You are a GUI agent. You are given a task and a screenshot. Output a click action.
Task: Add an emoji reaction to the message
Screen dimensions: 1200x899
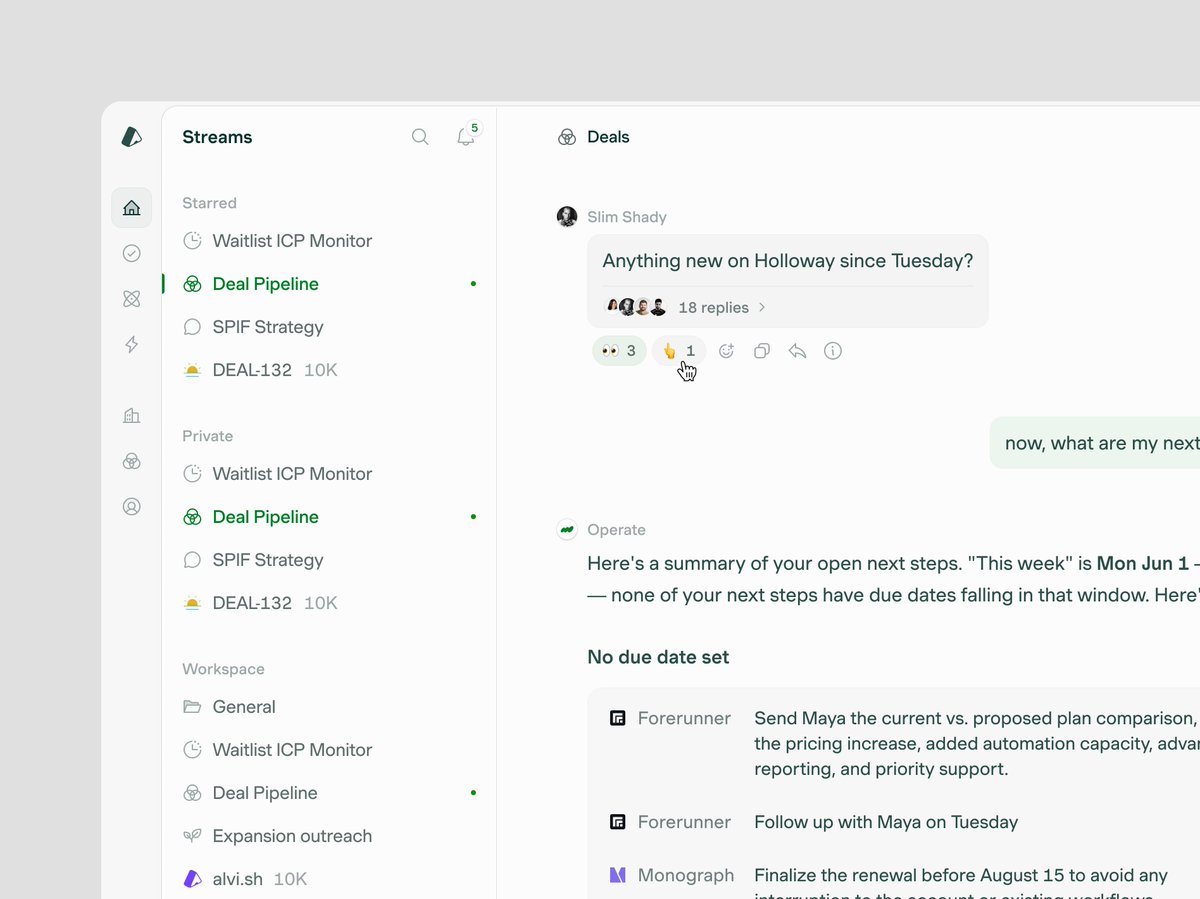point(727,351)
